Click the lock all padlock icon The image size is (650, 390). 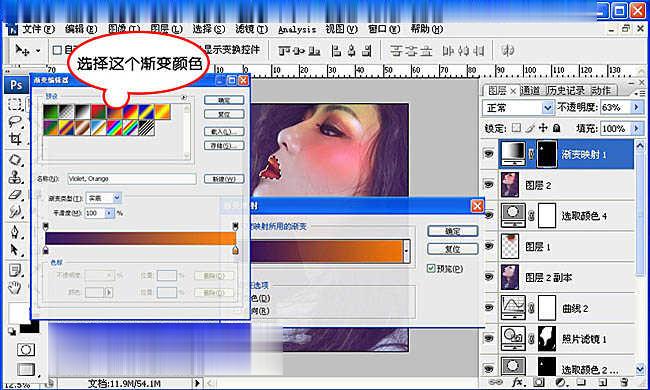coord(557,128)
